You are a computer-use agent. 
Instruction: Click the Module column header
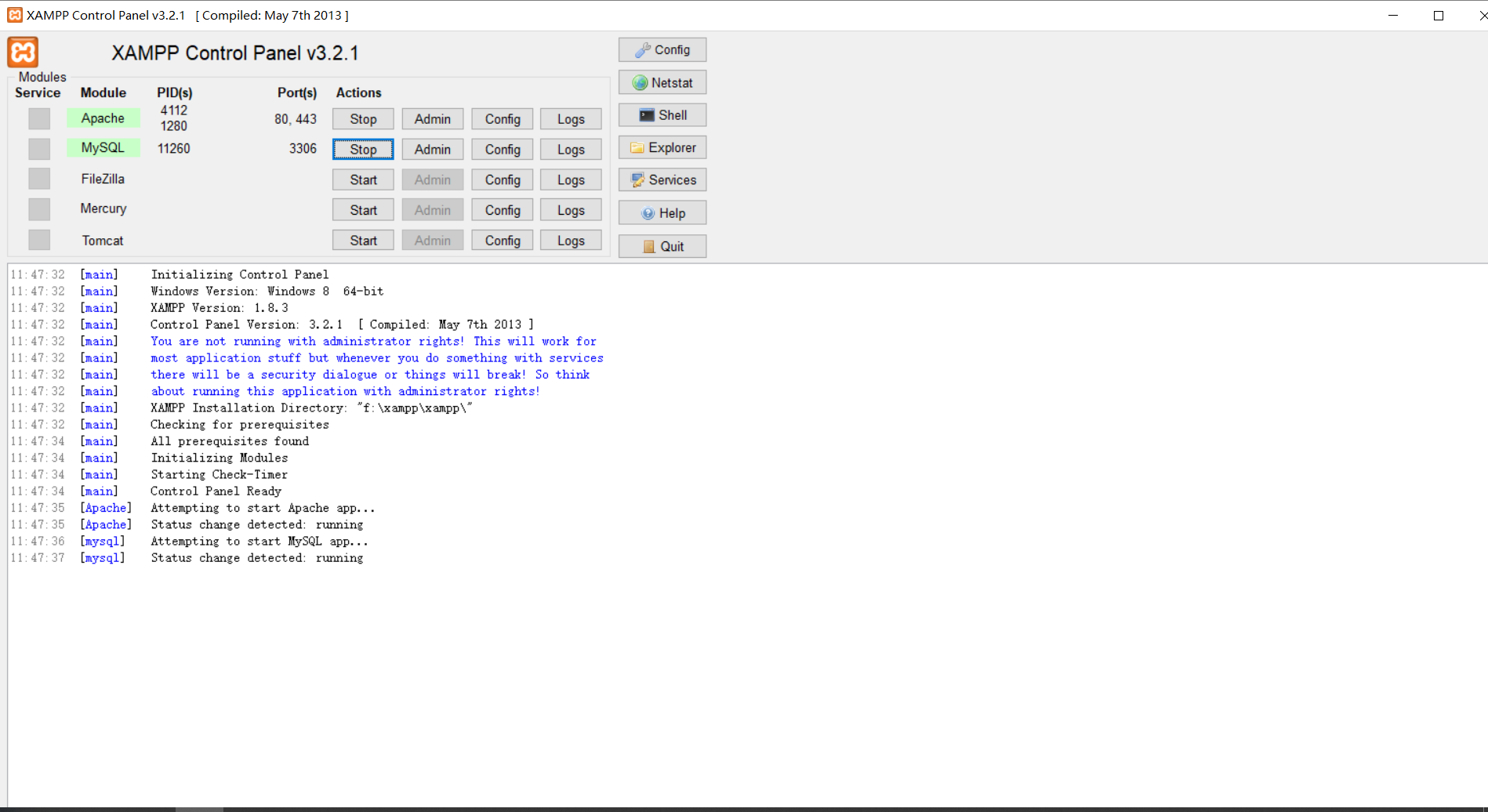103,92
